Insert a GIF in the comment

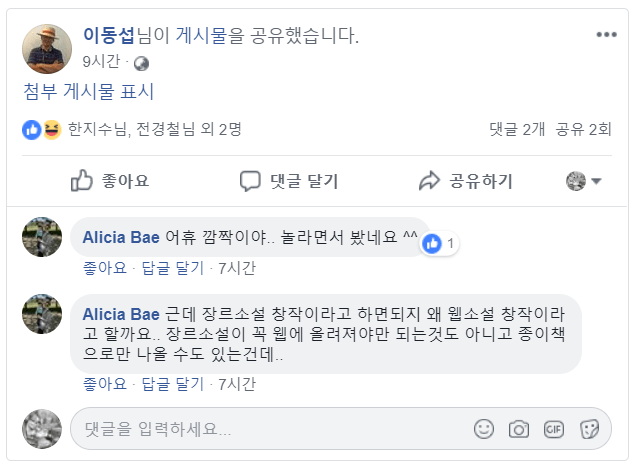point(554,429)
